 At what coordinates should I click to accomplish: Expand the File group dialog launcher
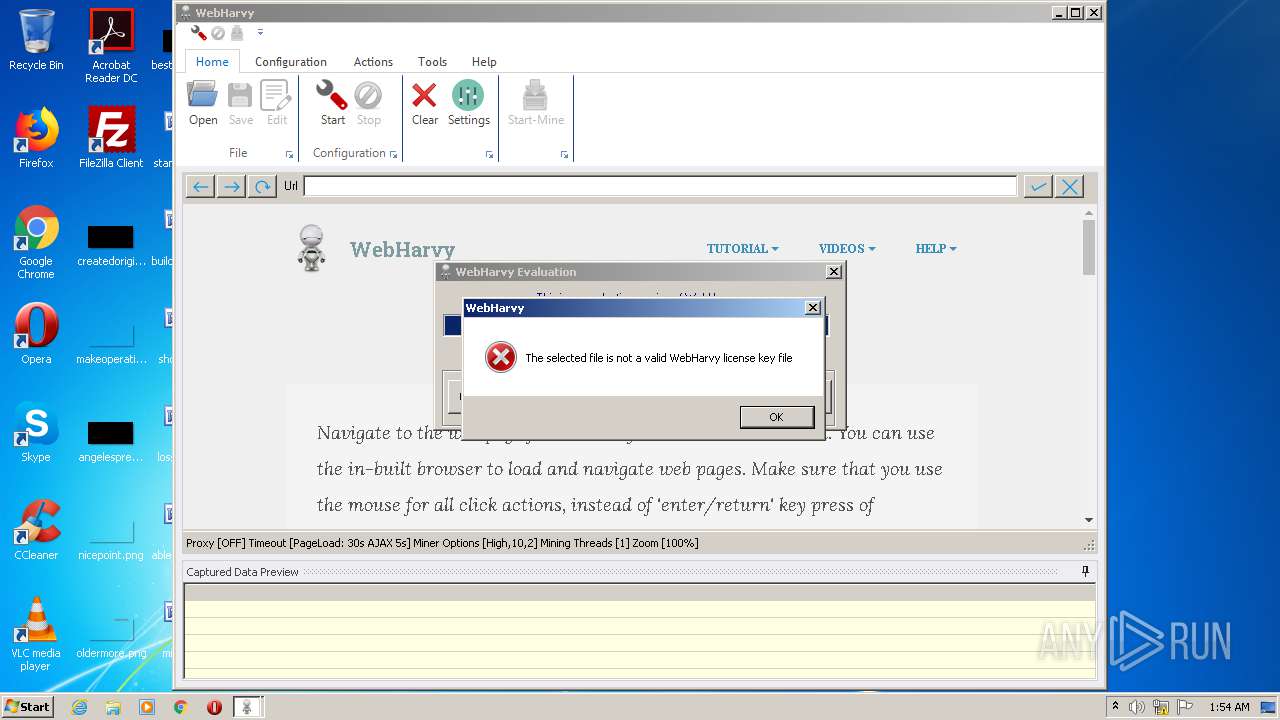point(290,155)
